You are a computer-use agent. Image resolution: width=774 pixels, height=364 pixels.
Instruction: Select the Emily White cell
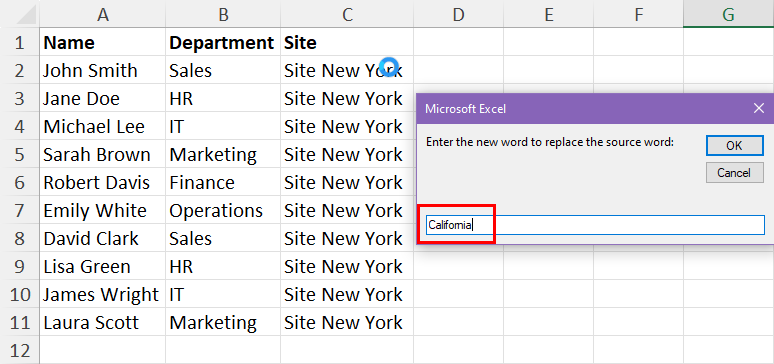point(103,210)
